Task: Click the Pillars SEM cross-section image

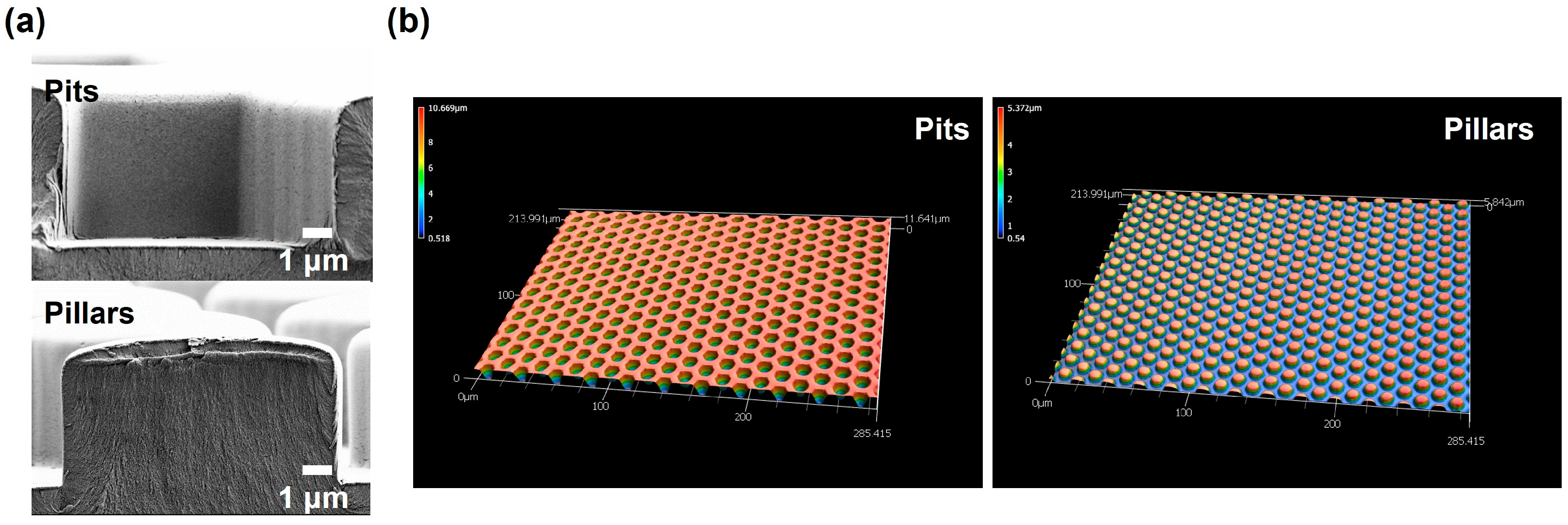Action: pyautogui.click(x=201, y=420)
